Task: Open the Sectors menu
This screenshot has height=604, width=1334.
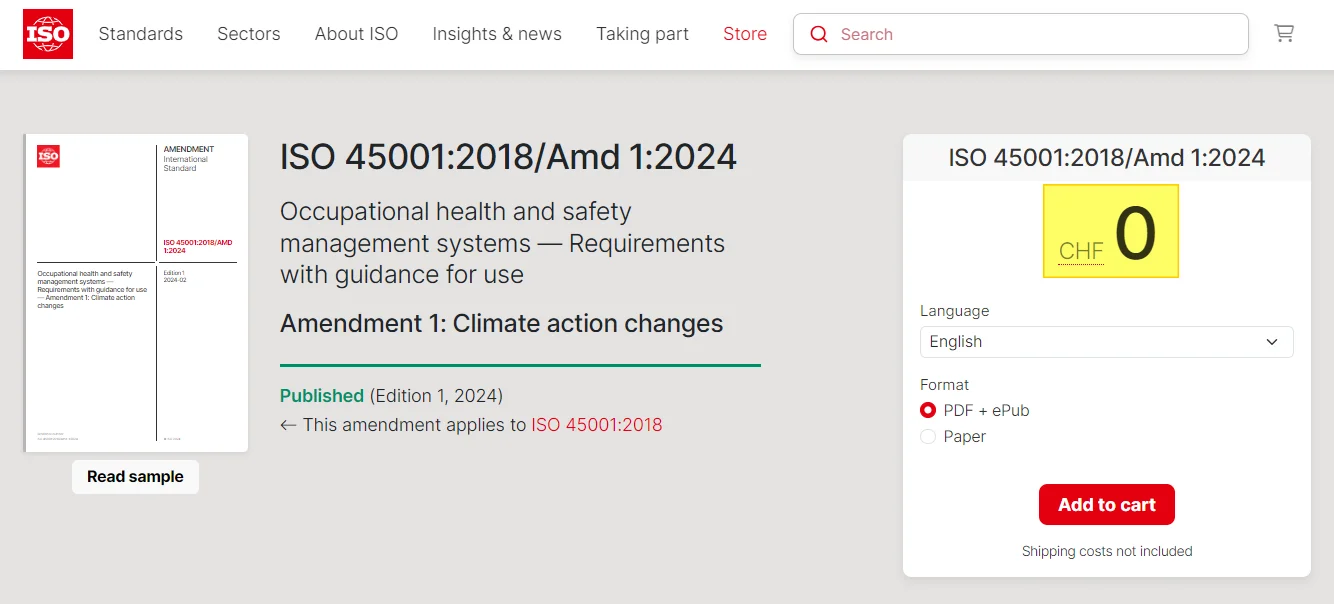Action: click(x=248, y=33)
